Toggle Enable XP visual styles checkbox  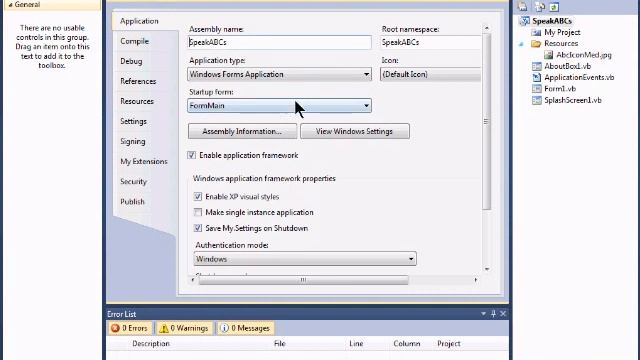(198, 197)
